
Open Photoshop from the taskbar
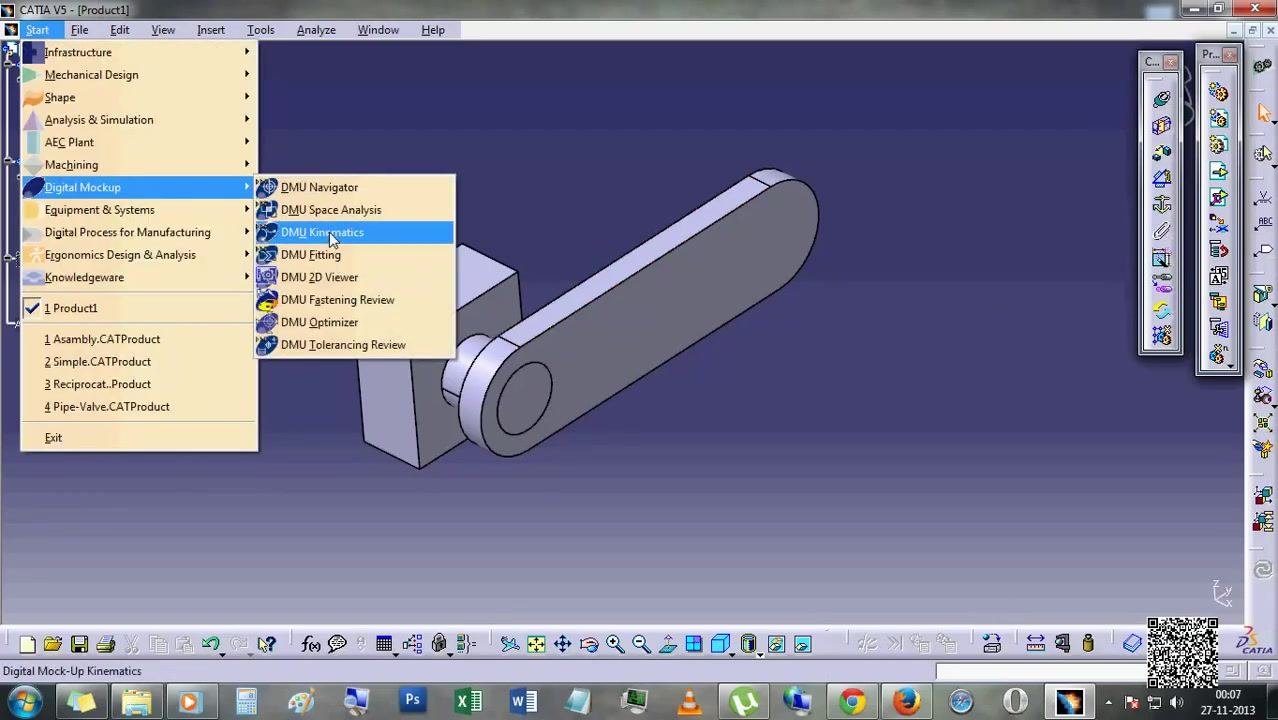click(412, 701)
